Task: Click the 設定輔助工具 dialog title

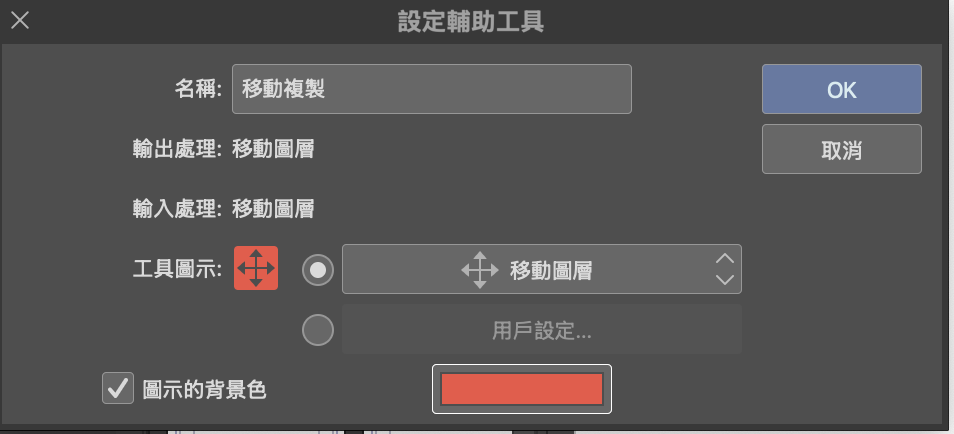Action: click(x=470, y=22)
